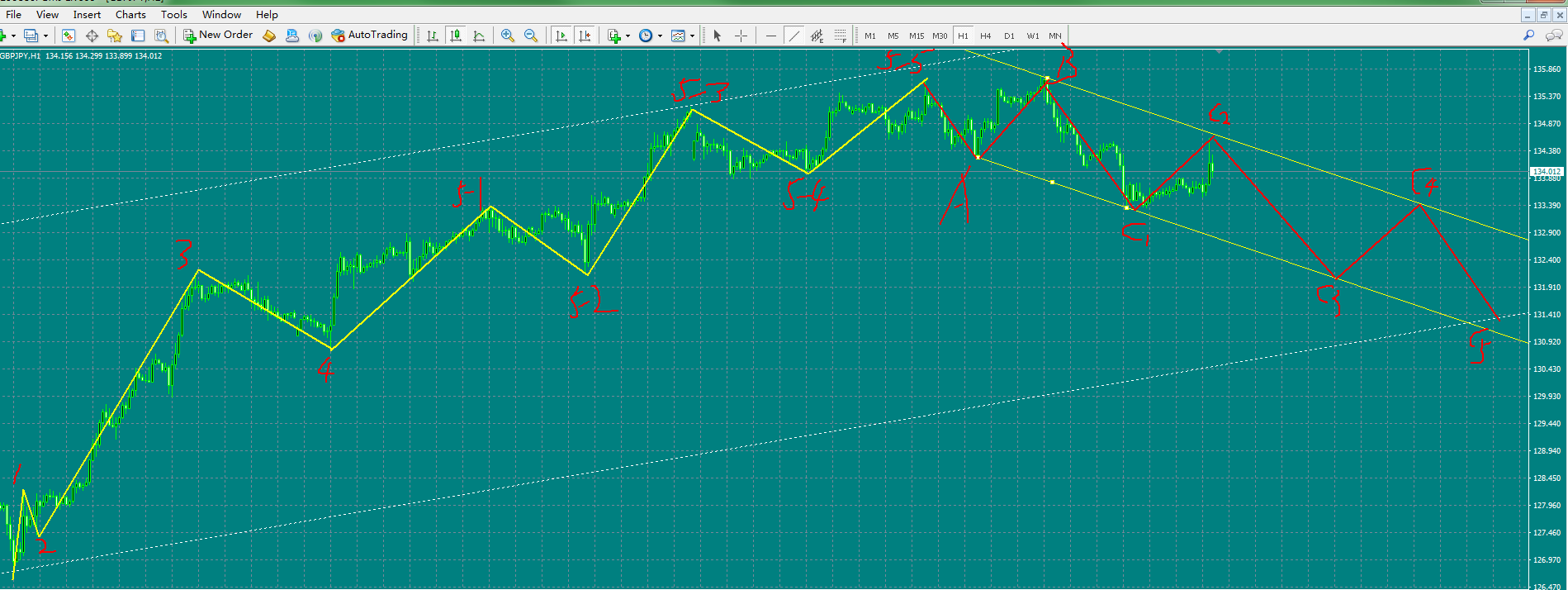The width and height of the screenshot is (1568, 590).
Task: Open the Terminal panel
Action: tap(138, 36)
